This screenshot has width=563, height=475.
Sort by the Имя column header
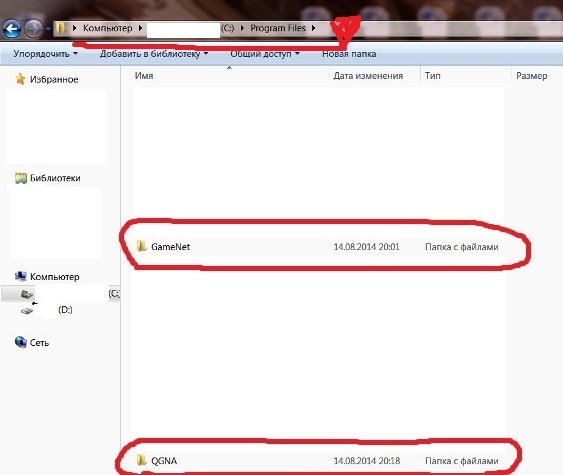[x=144, y=76]
